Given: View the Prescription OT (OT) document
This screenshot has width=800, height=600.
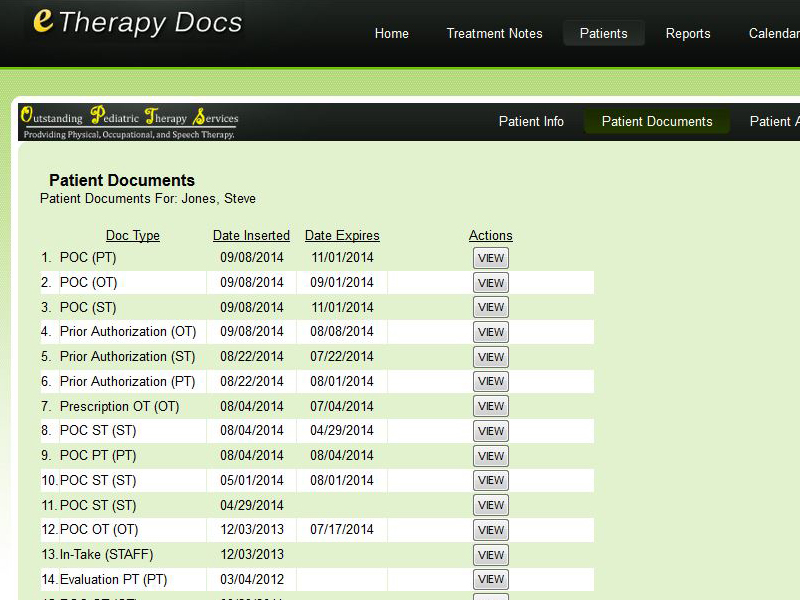Looking at the screenshot, I should point(490,406).
